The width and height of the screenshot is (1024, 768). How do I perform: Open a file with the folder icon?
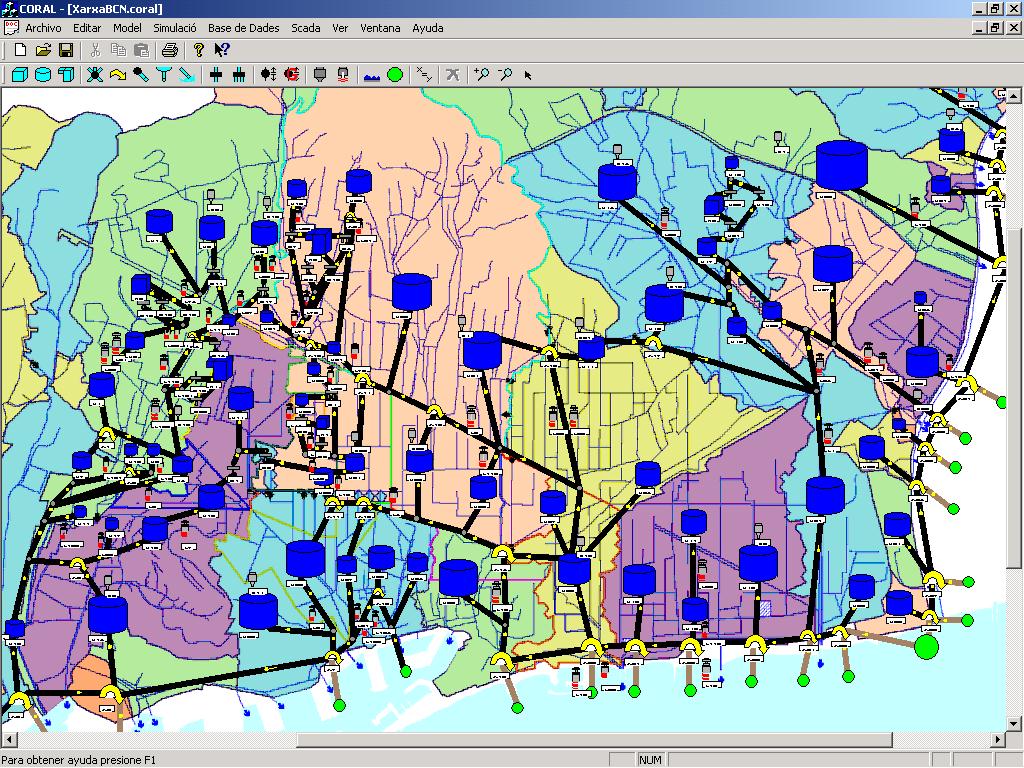click(x=43, y=50)
